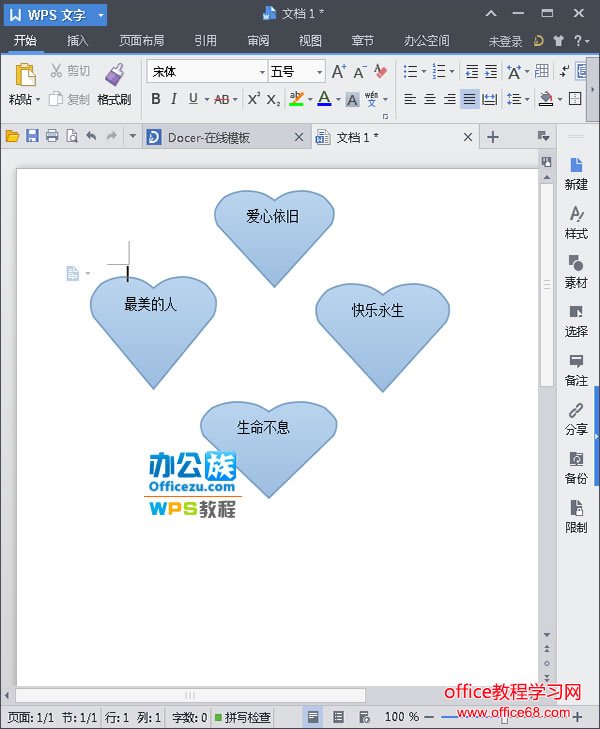
Task: Click the Paste (粘贴) clipboard icon
Action: click(x=25, y=74)
